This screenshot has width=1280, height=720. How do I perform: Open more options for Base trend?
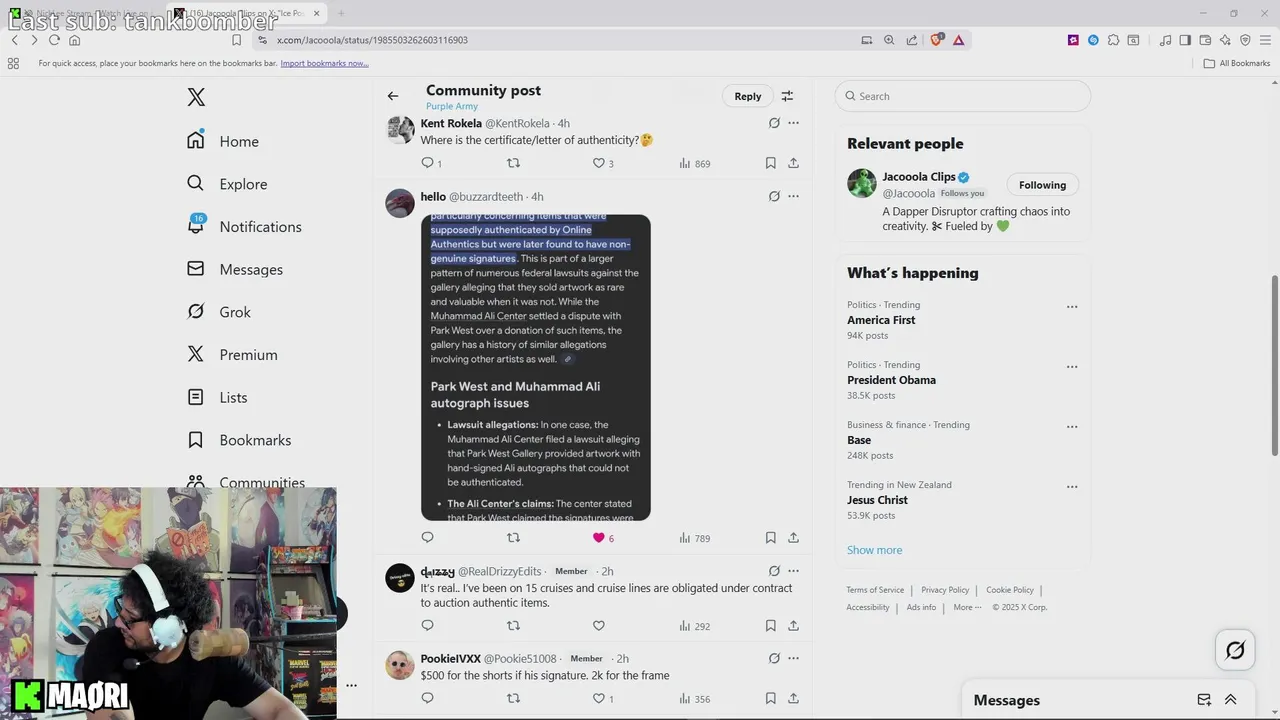coord(1072,427)
